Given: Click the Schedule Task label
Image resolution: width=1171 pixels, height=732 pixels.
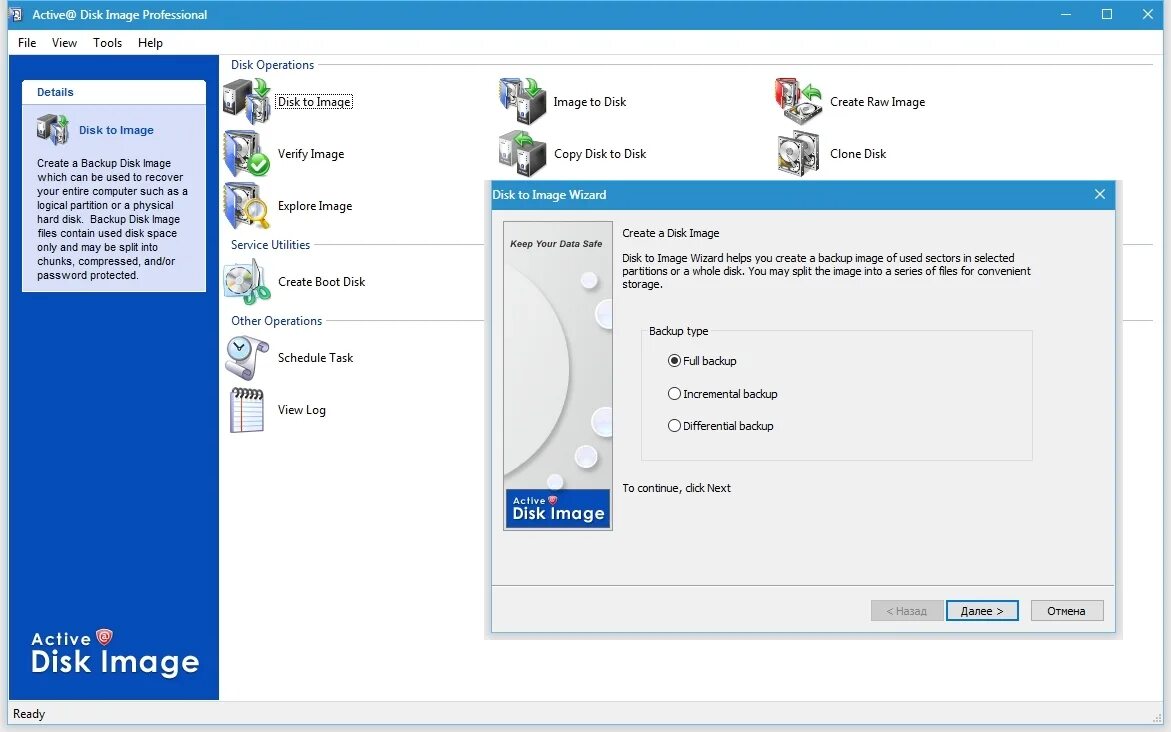Looking at the screenshot, I should coord(316,358).
